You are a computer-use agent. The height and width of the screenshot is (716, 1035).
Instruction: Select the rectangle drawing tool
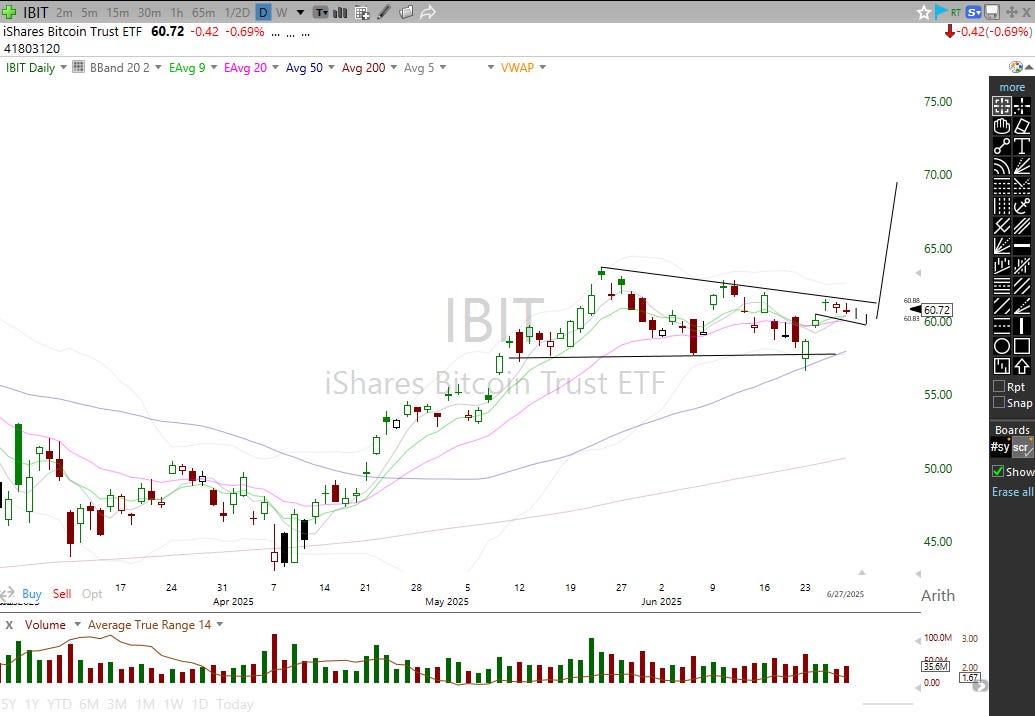point(1022,346)
